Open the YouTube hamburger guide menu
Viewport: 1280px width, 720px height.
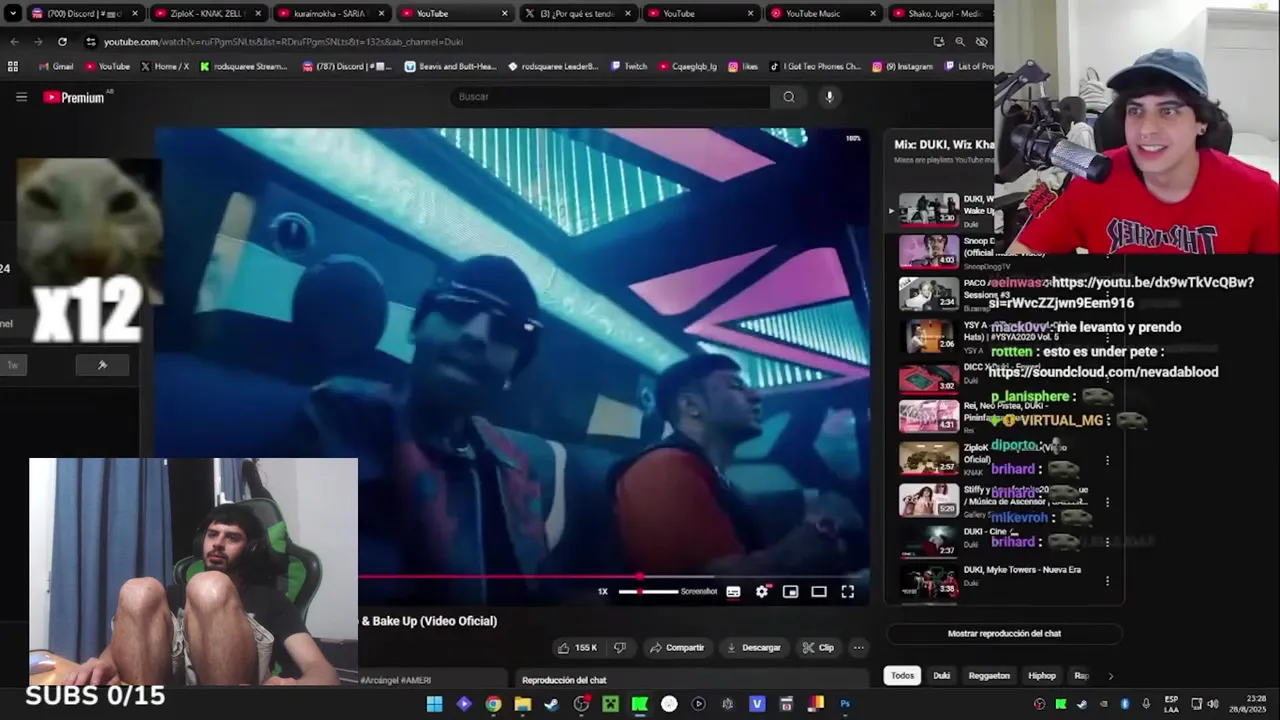(21, 97)
